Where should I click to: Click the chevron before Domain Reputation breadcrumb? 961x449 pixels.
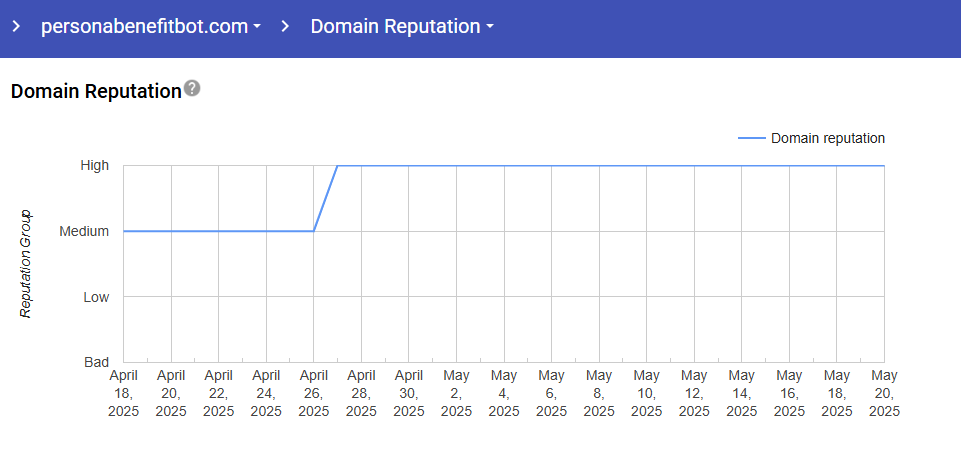pos(285,27)
